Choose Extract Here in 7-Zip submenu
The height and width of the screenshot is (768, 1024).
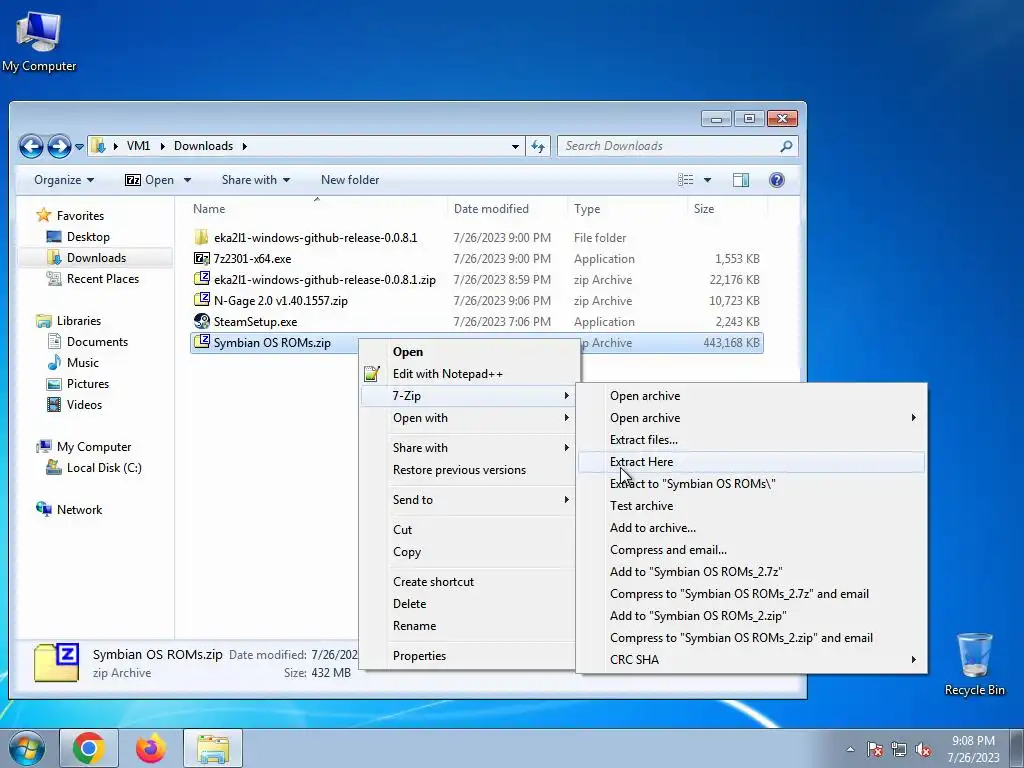click(751, 462)
